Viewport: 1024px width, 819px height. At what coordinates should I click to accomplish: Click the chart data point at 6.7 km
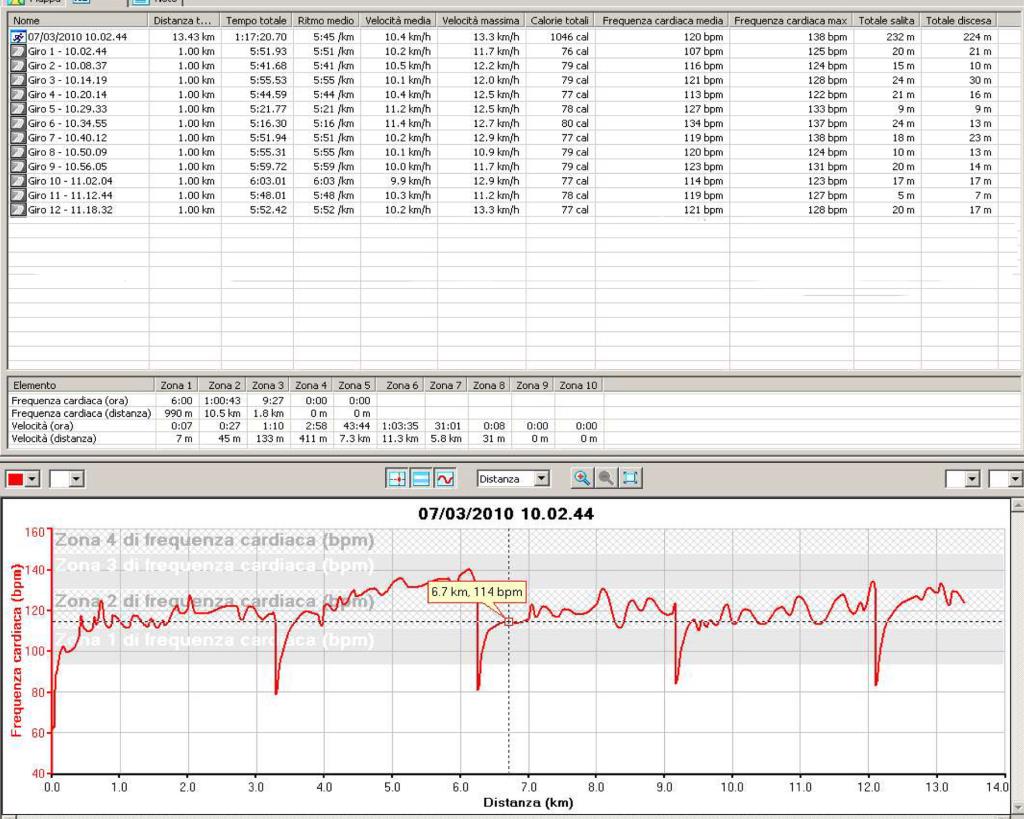(x=508, y=622)
